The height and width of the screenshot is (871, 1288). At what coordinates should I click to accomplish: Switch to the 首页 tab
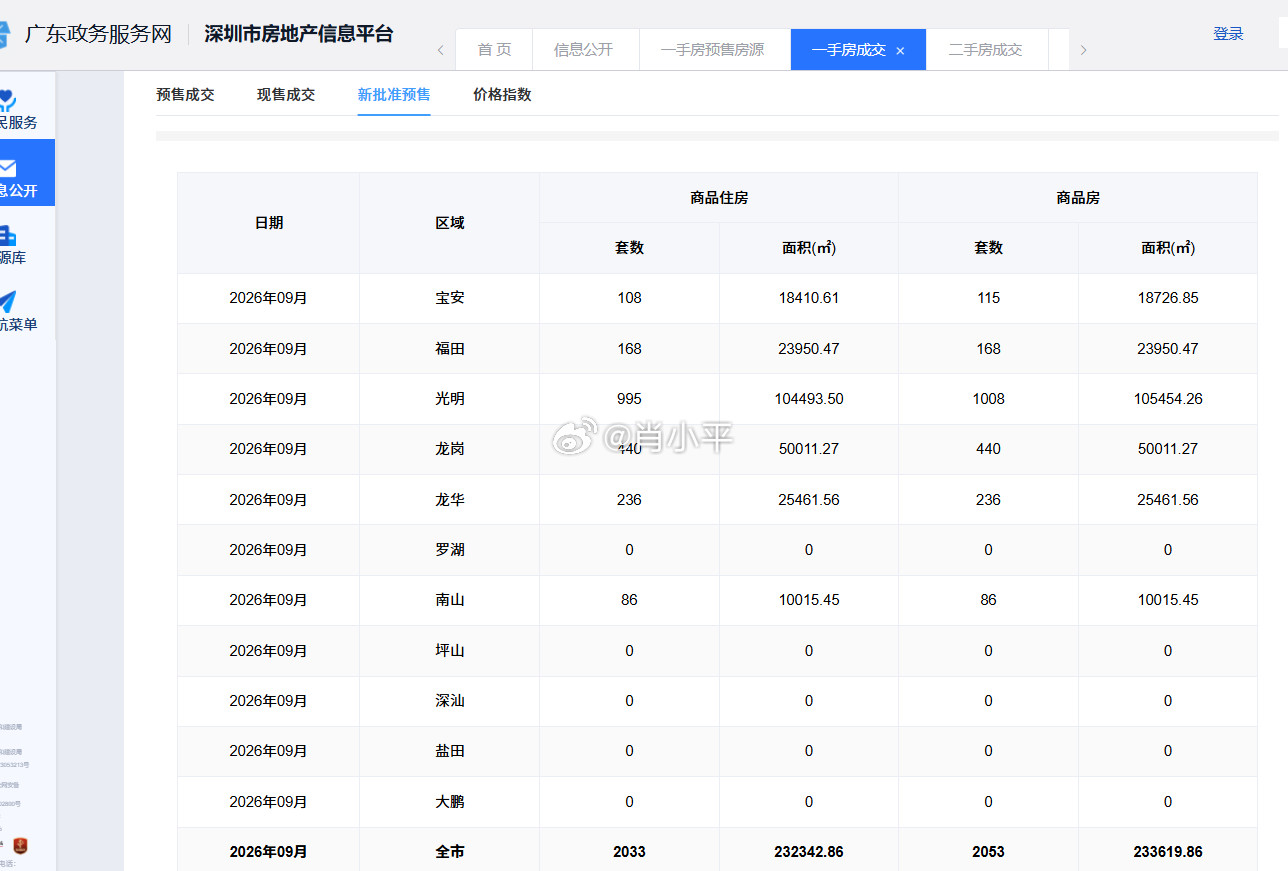(x=494, y=50)
